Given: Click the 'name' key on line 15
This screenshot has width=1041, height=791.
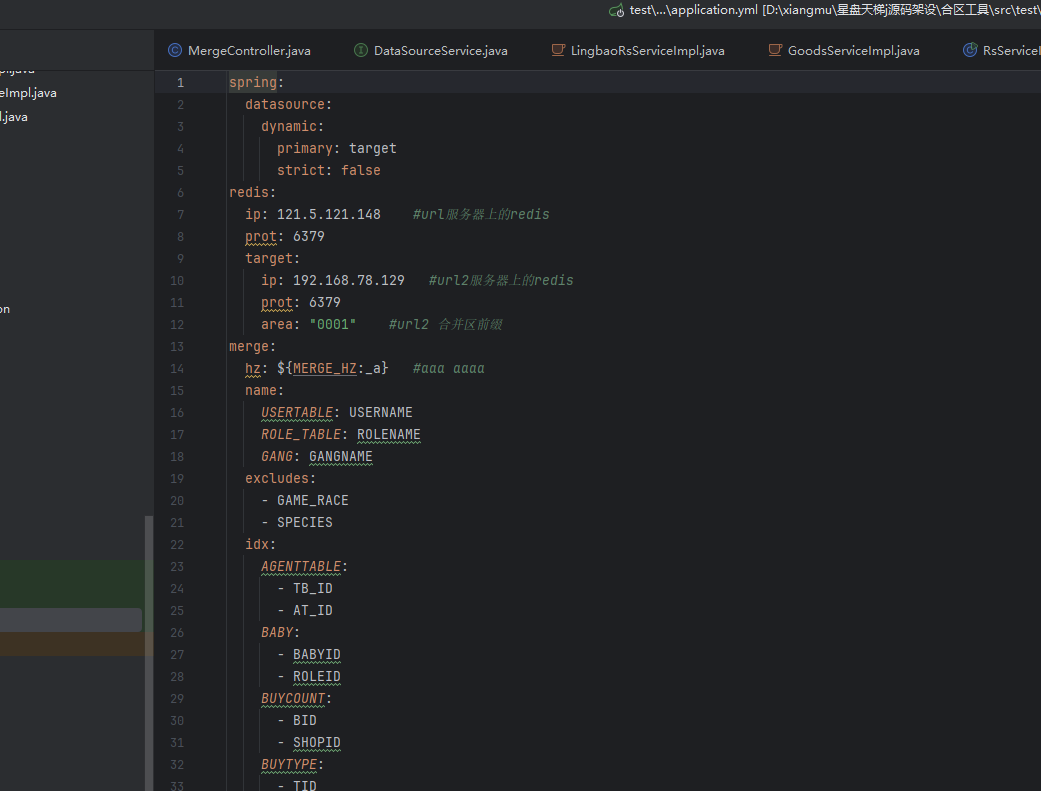Looking at the screenshot, I should tap(261, 391).
